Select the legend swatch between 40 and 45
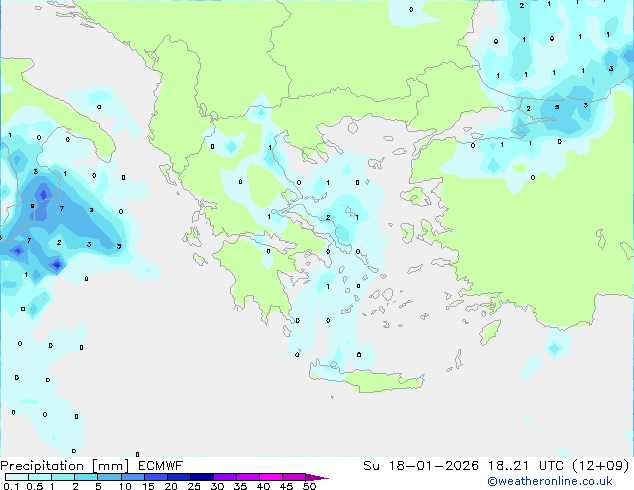Image resolution: width=634 pixels, height=490 pixels. [274, 477]
